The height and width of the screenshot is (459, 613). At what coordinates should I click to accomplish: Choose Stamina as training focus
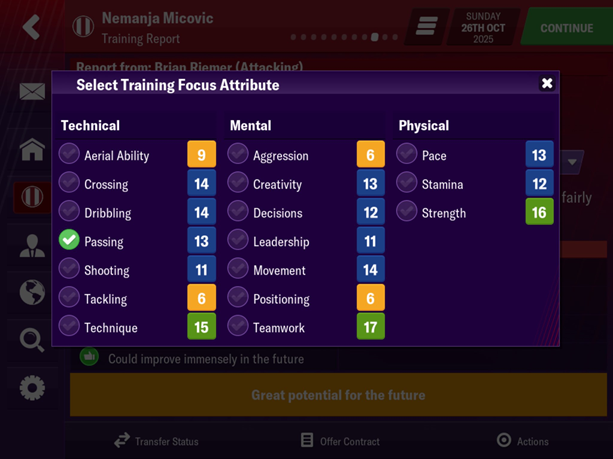coord(407,183)
